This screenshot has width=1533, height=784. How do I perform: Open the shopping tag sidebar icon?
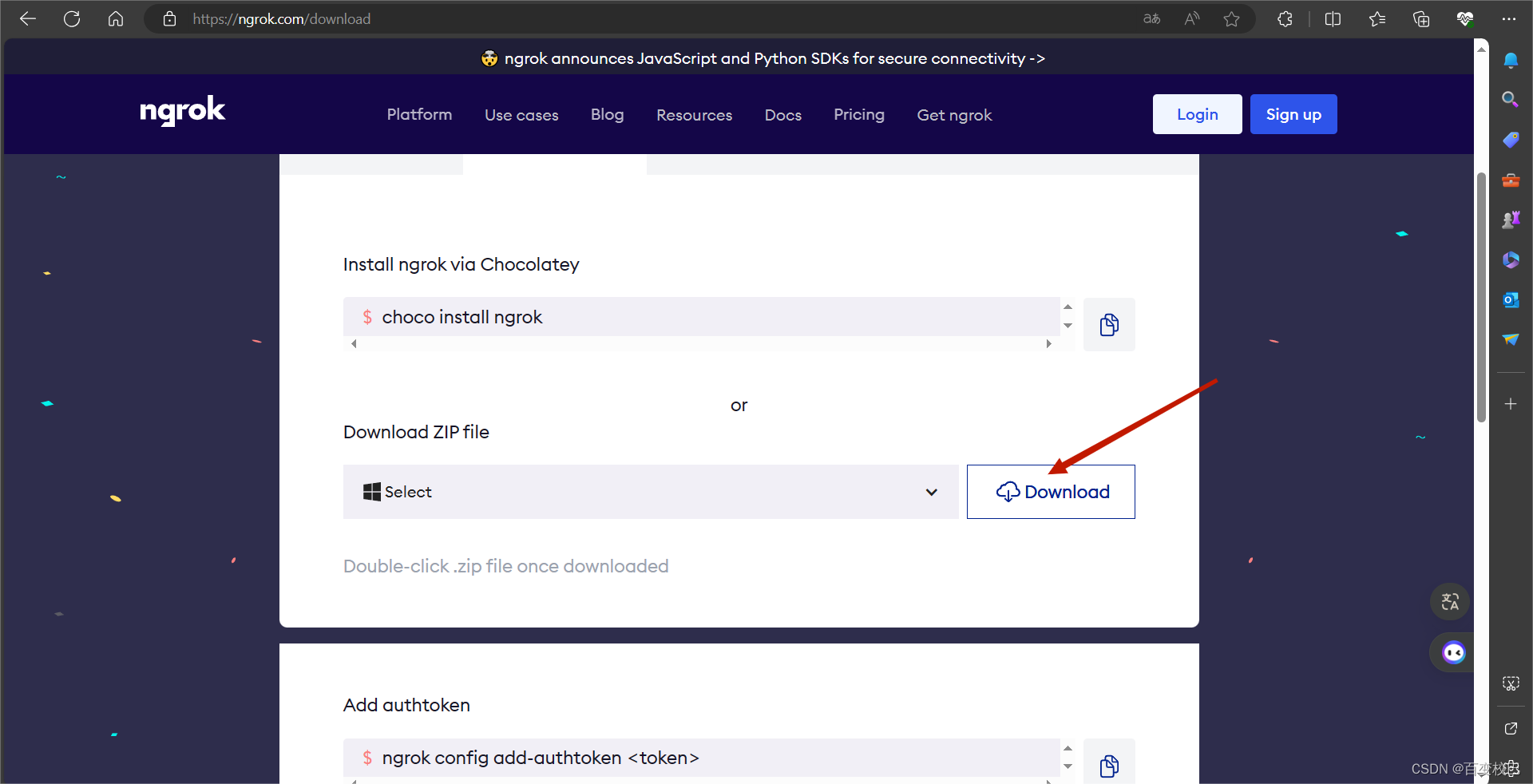tap(1511, 140)
